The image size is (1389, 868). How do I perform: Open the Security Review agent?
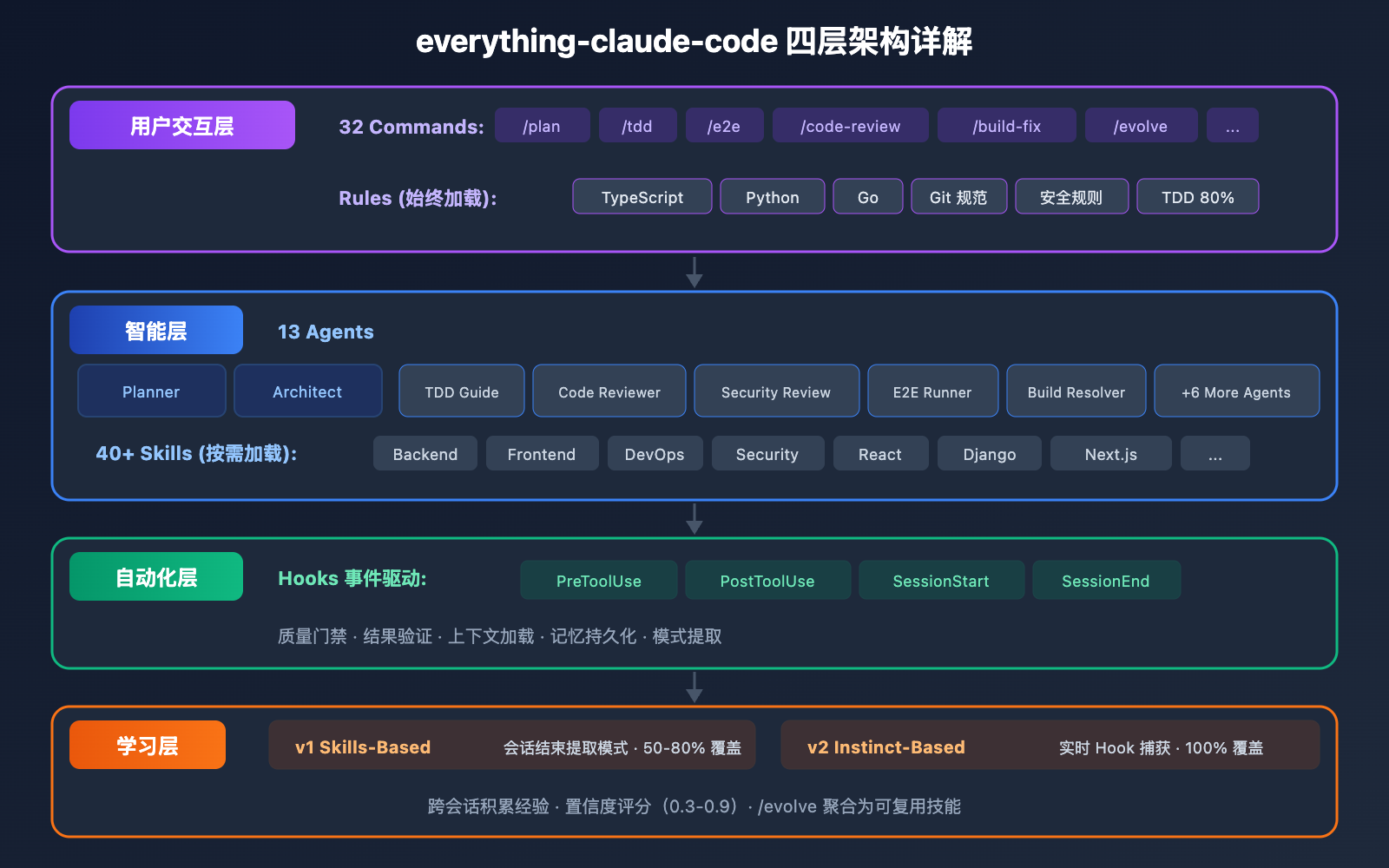click(x=776, y=391)
